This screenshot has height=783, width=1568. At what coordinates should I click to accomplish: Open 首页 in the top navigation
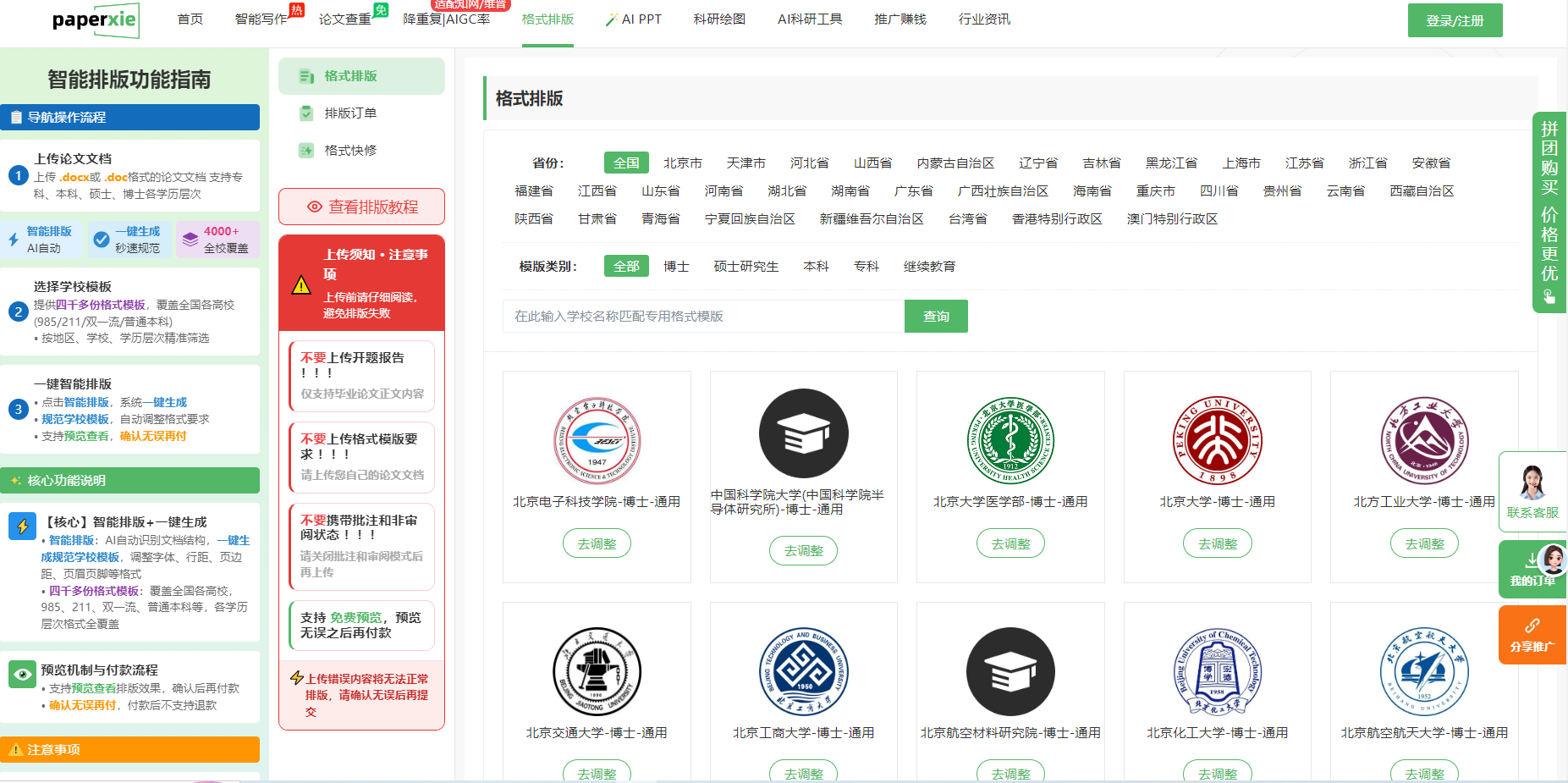[190, 19]
